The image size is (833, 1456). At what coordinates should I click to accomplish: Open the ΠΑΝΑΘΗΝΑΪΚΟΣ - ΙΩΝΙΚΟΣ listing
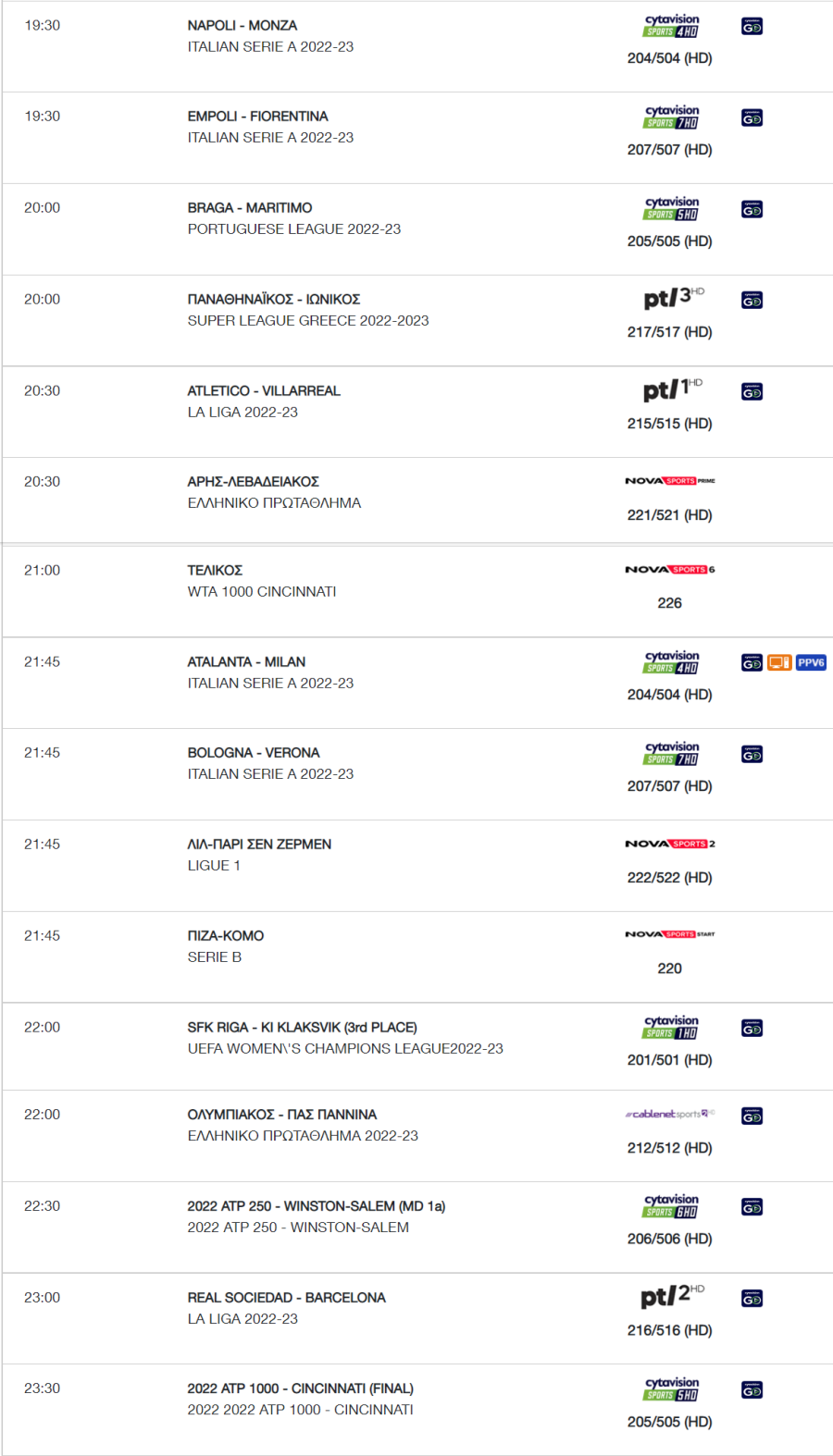[x=274, y=299]
